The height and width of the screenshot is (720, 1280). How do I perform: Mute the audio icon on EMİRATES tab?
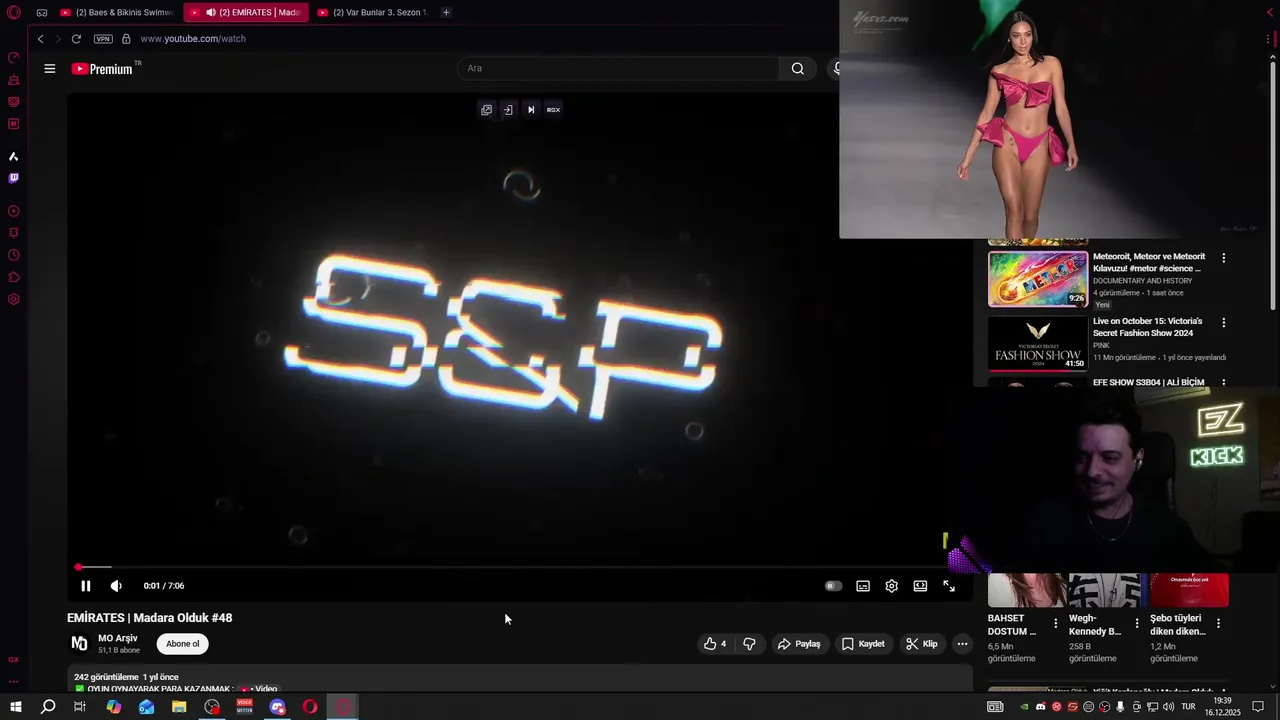(210, 13)
